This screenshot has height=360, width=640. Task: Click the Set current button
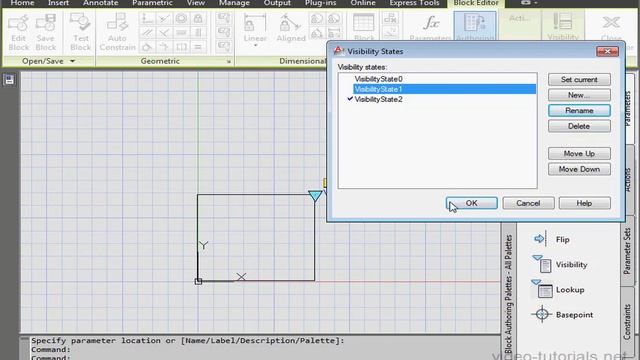pos(579,80)
